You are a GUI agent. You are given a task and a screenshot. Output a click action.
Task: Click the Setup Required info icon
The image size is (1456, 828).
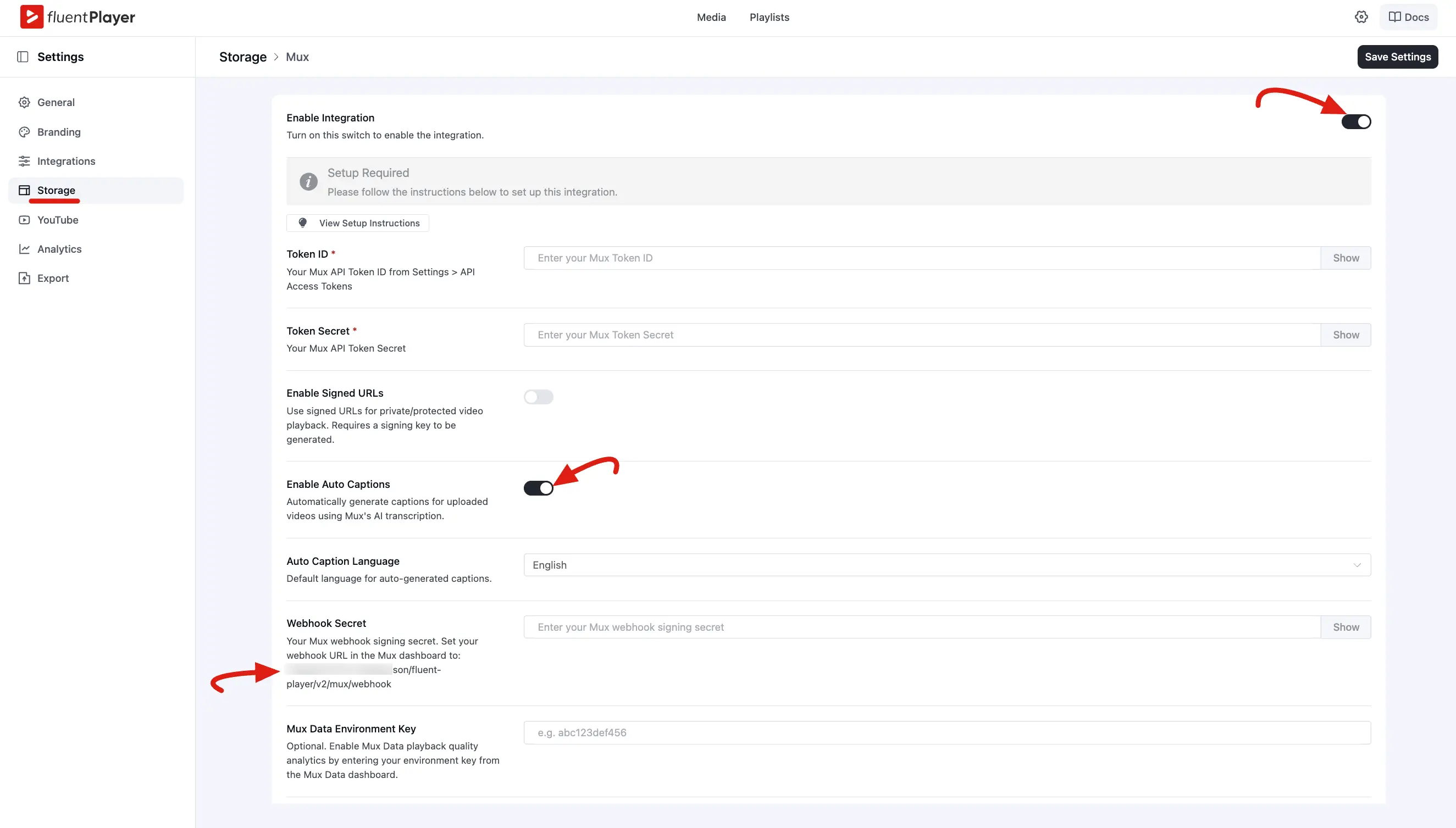308,181
